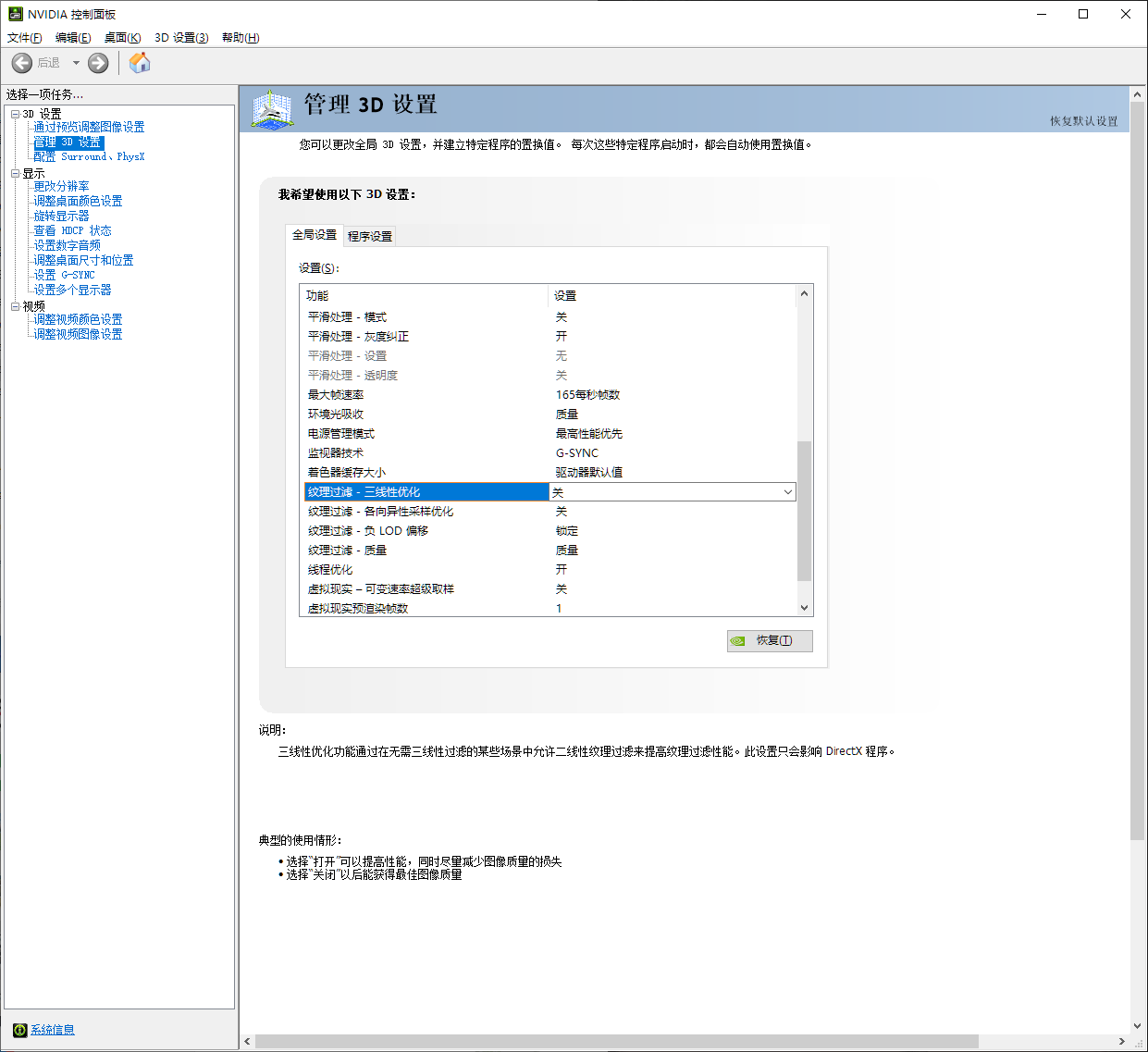This screenshot has width=1148, height=1052.
Task: Click the Back arrow button
Action: pyautogui.click(x=22, y=63)
